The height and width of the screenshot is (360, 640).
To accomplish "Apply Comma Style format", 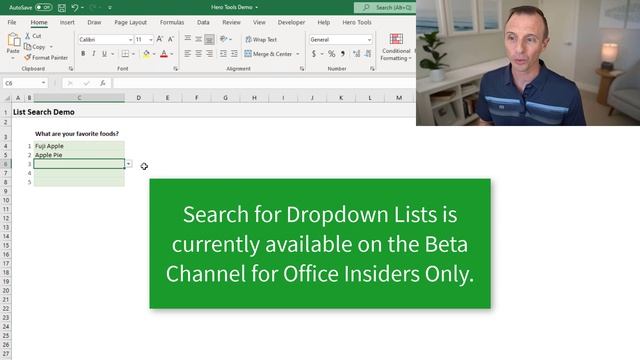I will coord(343,53).
